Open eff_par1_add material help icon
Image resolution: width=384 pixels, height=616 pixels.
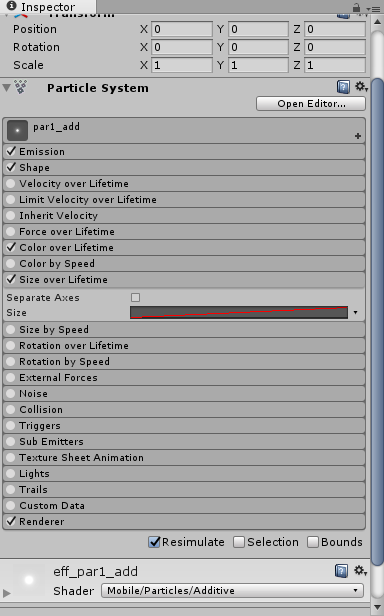342,571
